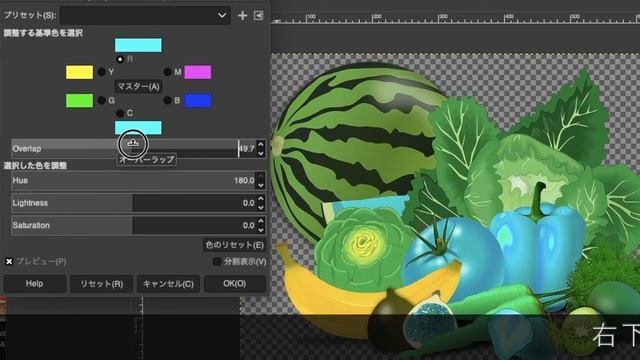640x360 pixels.
Task: Click the magenta M color swatch
Action: 198,72
